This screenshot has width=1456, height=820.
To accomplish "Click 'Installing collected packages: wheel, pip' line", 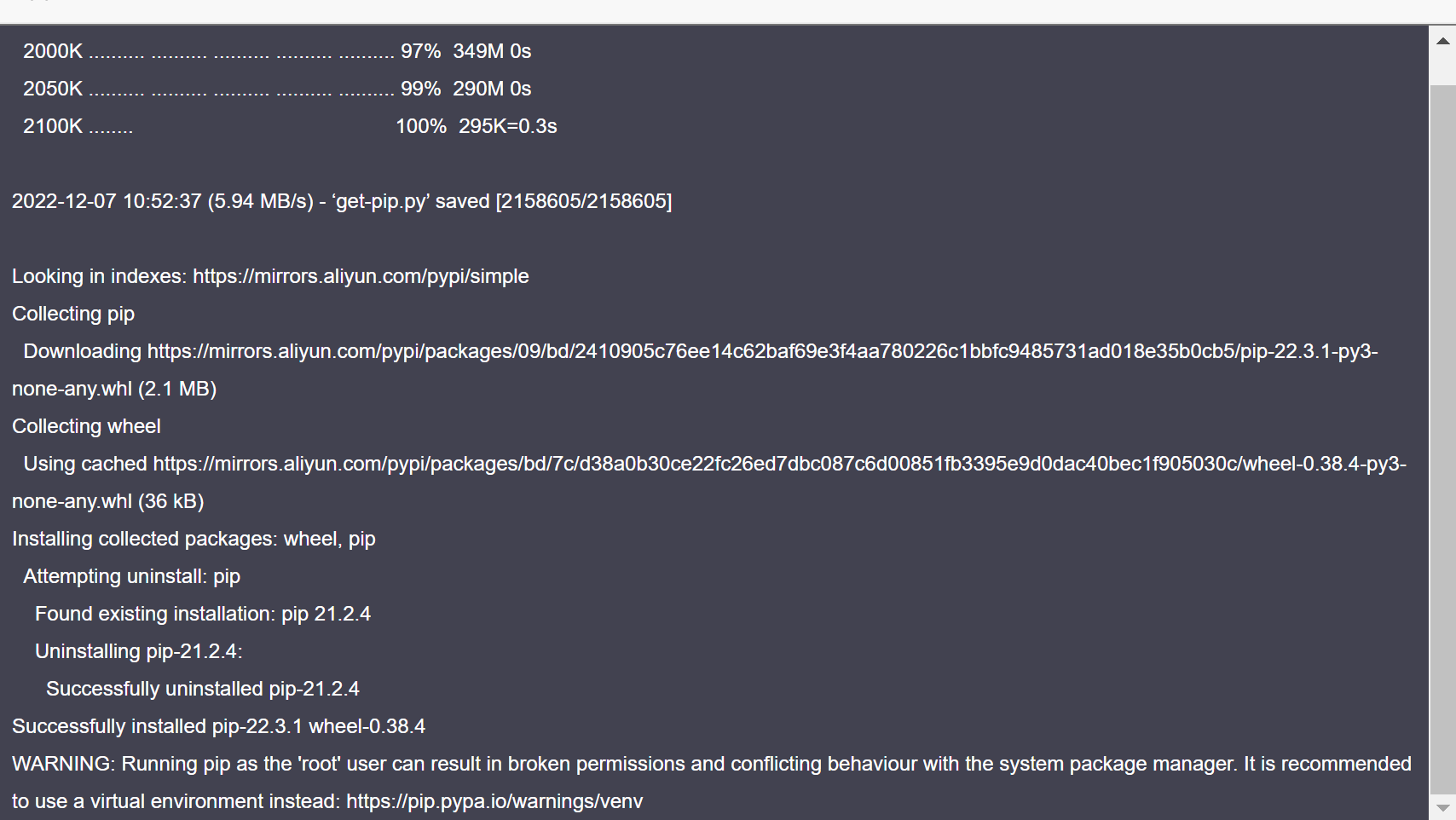I will pos(194,539).
